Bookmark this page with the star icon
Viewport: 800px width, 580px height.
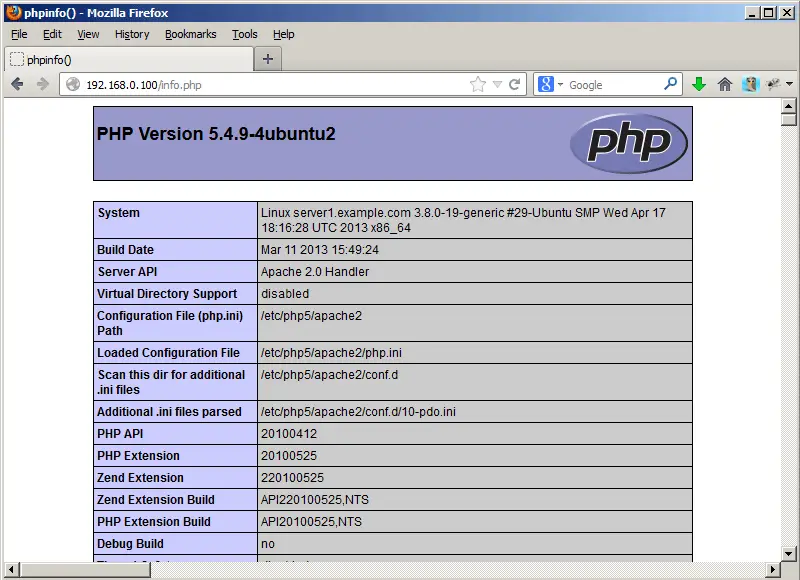click(x=478, y=84)
